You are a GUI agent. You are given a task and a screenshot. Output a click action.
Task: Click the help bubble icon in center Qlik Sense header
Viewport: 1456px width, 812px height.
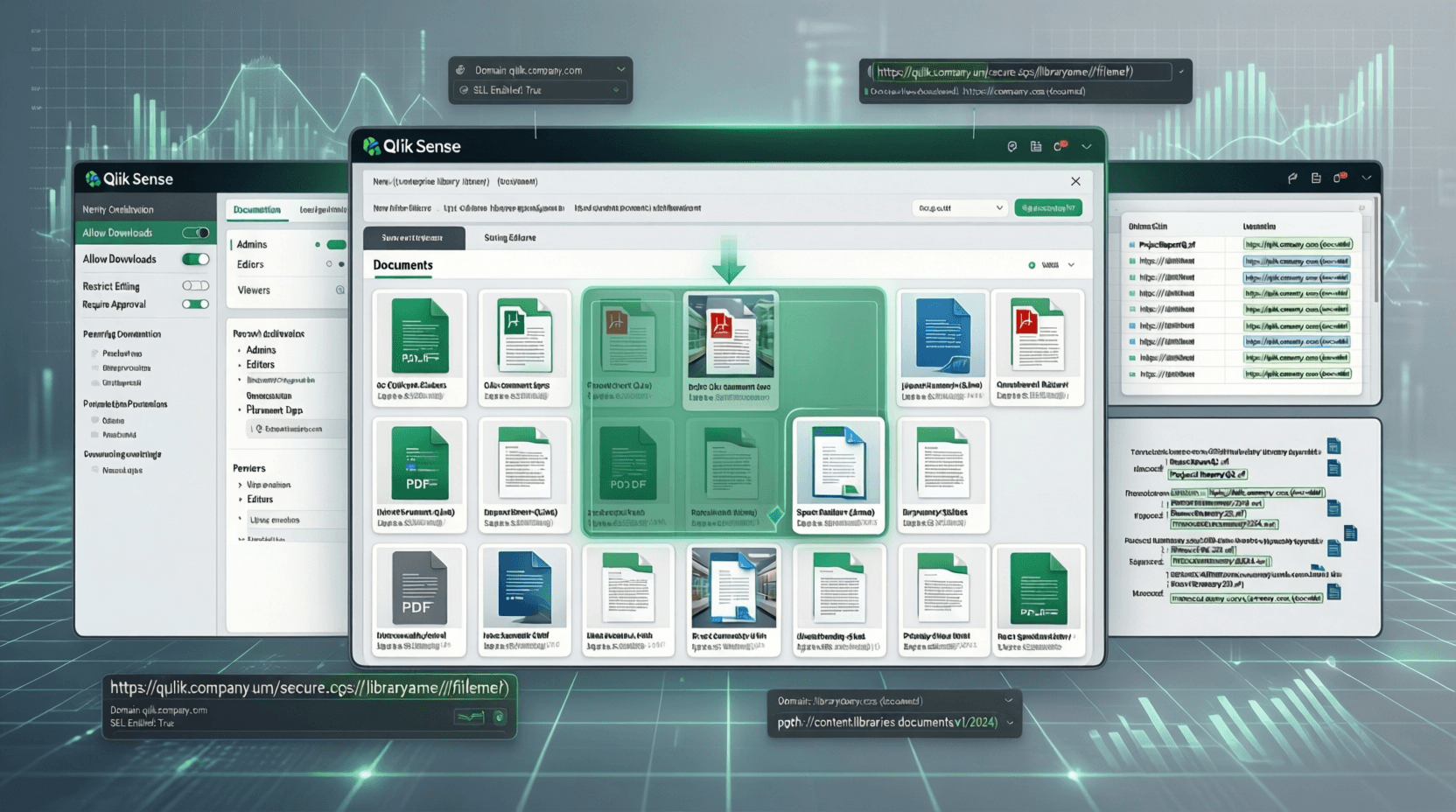coord(1012,147)
